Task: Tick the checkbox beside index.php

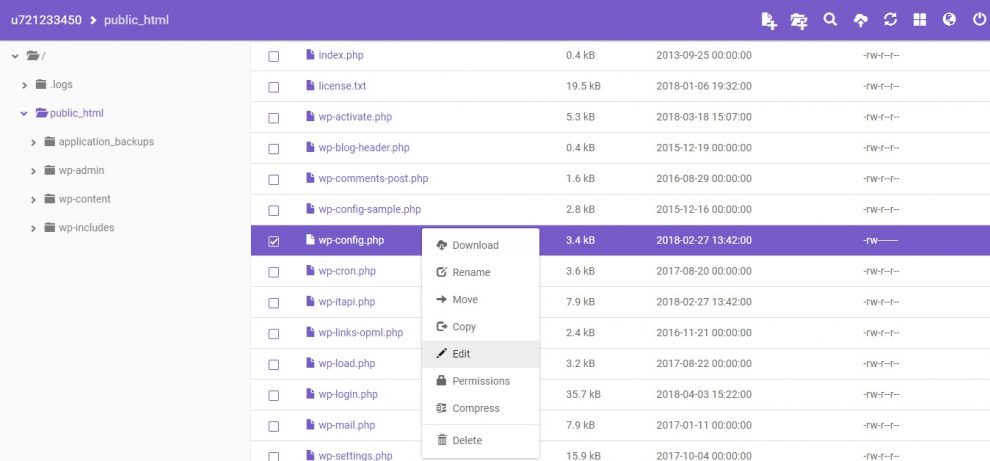Action: [274, 56]
